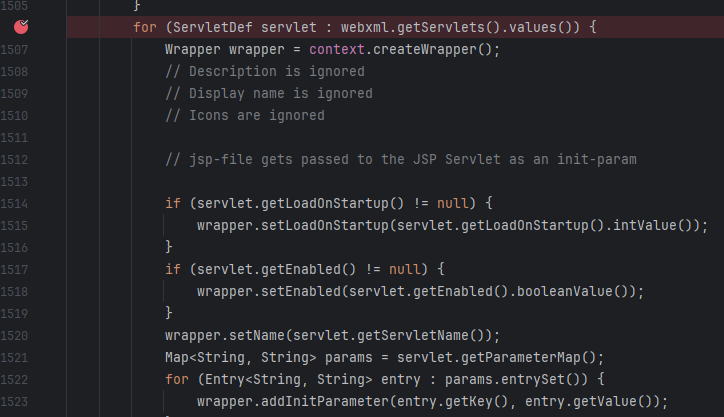Click the "Description is ignored" comment
Viewport: 724px width, 417px height.
click(264, 71)
